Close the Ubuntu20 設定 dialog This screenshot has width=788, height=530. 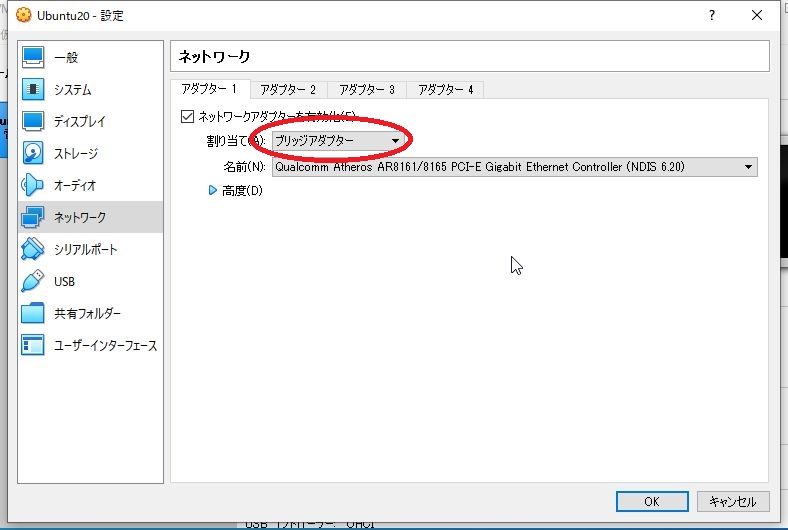(757, 15)
